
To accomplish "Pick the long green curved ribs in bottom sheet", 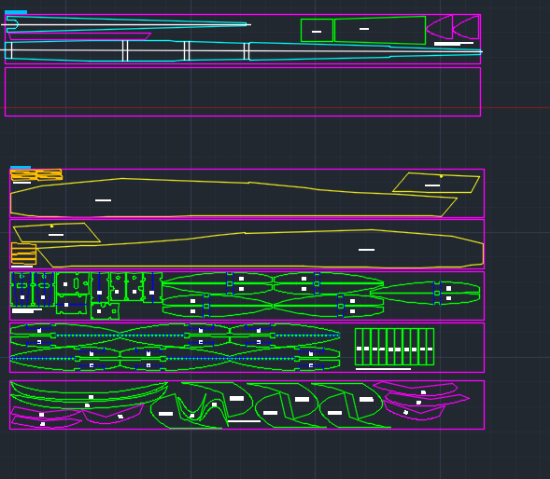I will pos(89,395).
